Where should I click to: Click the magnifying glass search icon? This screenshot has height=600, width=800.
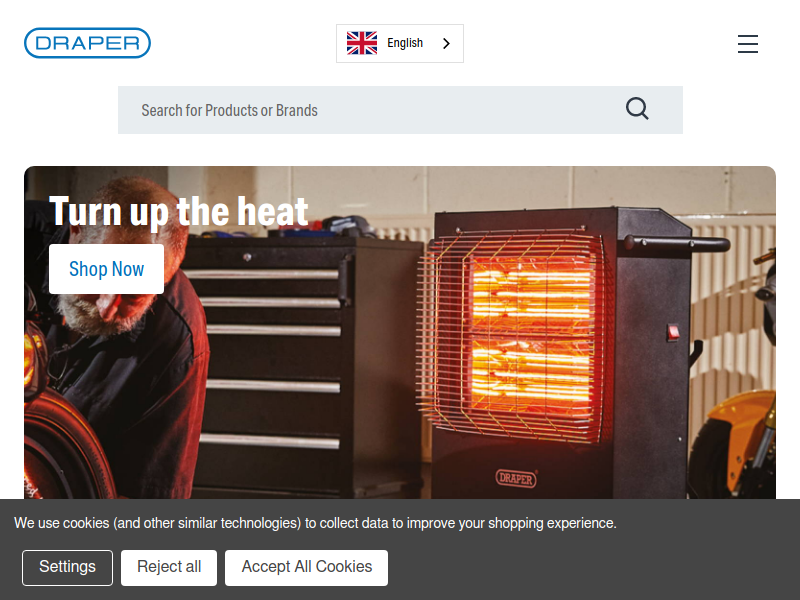[x=637, y=109]
